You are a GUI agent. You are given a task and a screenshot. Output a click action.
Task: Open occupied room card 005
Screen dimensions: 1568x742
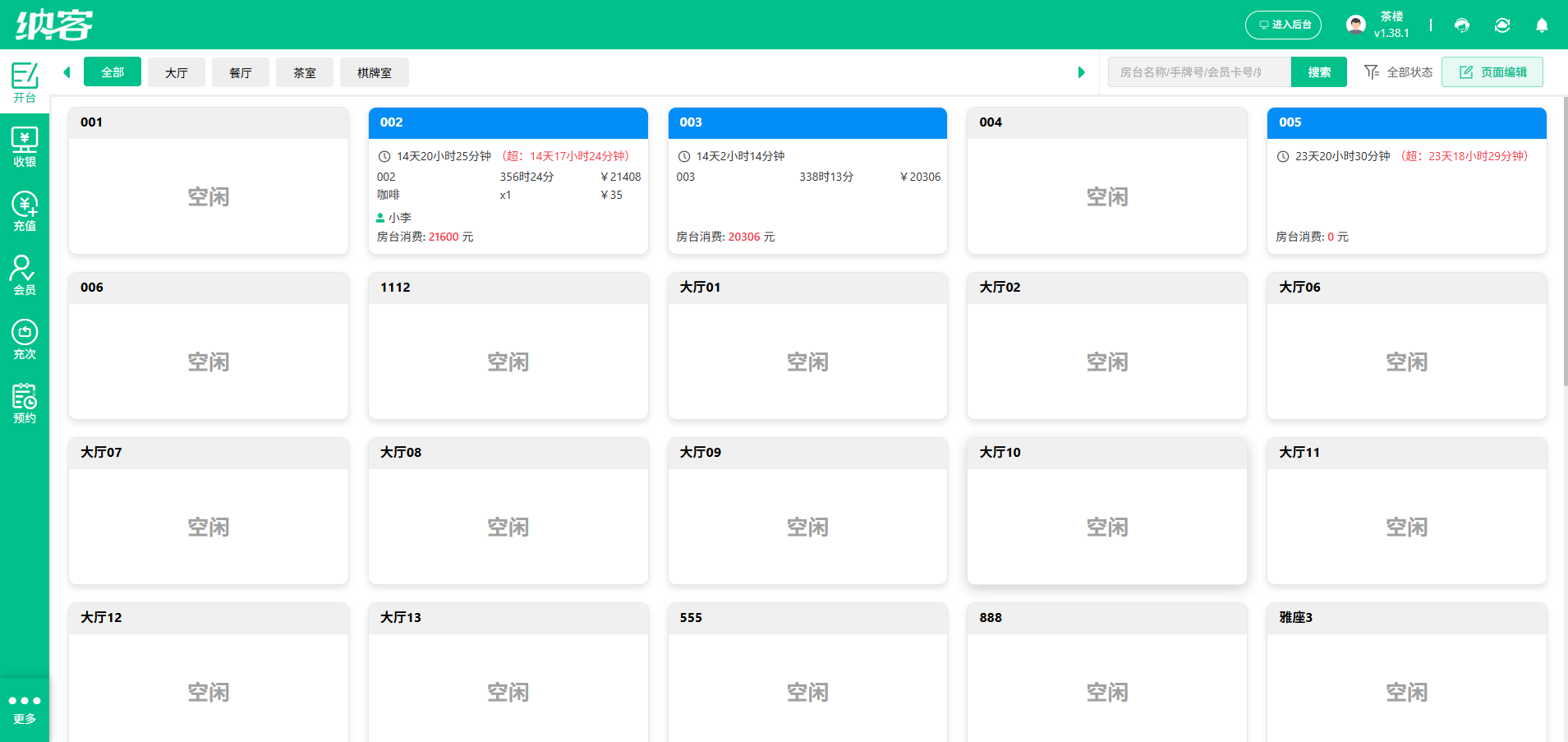click(x=1407, y=181)
